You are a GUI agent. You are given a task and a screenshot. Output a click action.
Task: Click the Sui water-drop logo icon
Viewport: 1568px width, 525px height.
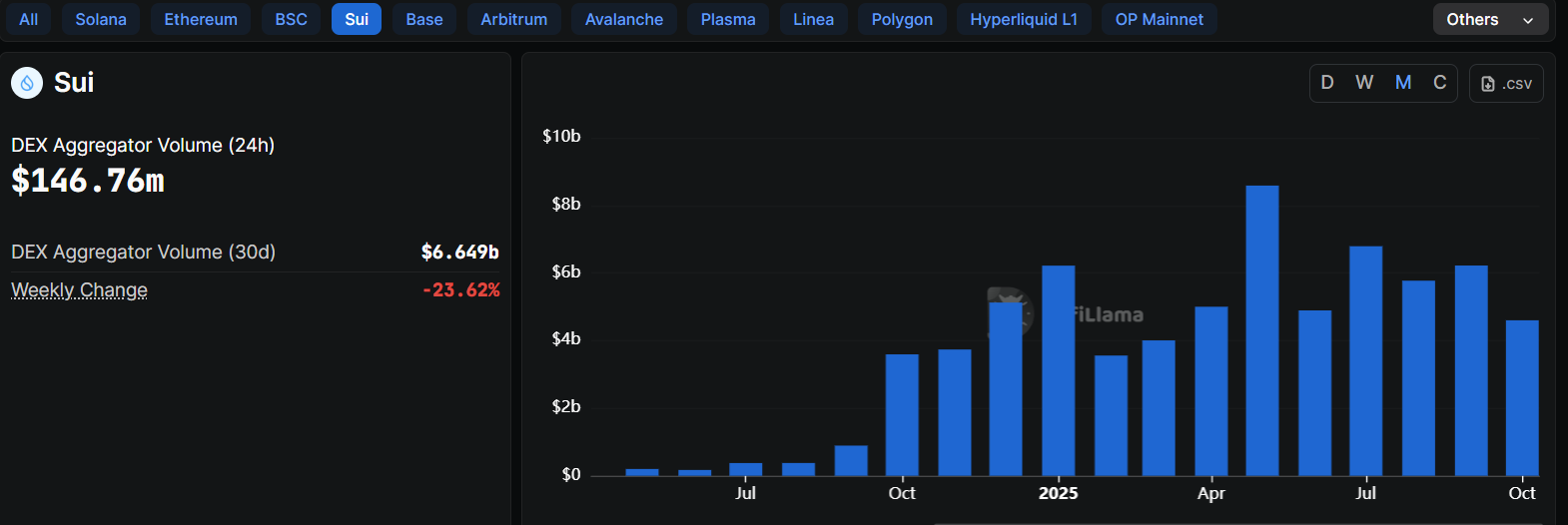click(27, 83)
